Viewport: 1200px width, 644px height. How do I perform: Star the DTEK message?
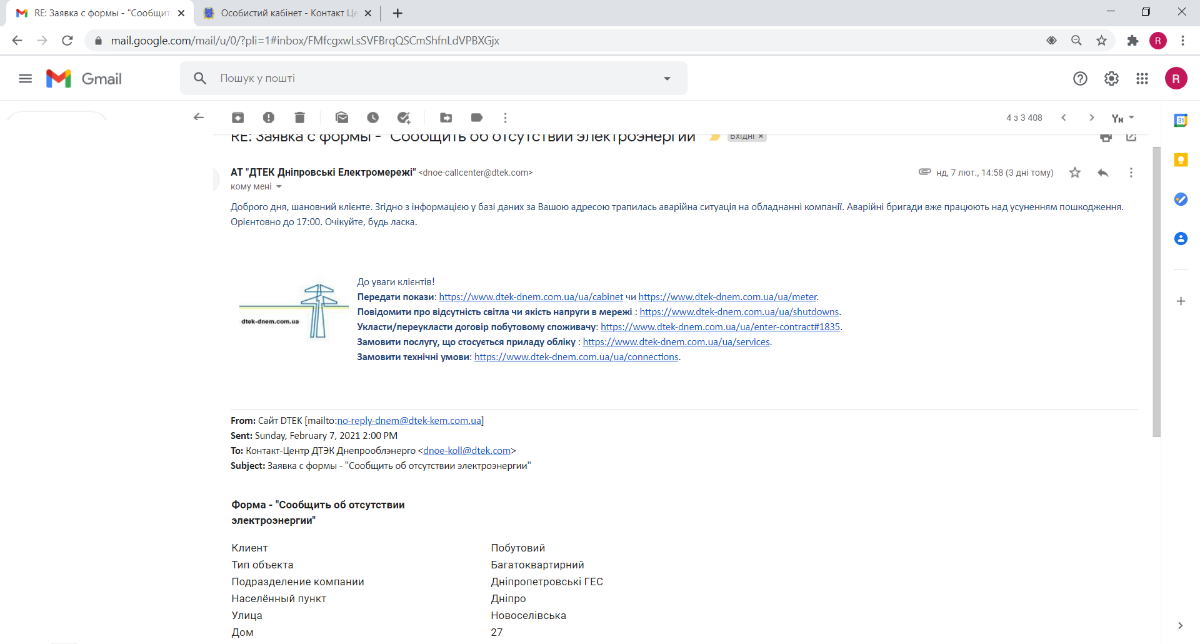[x=1075, y=172]
